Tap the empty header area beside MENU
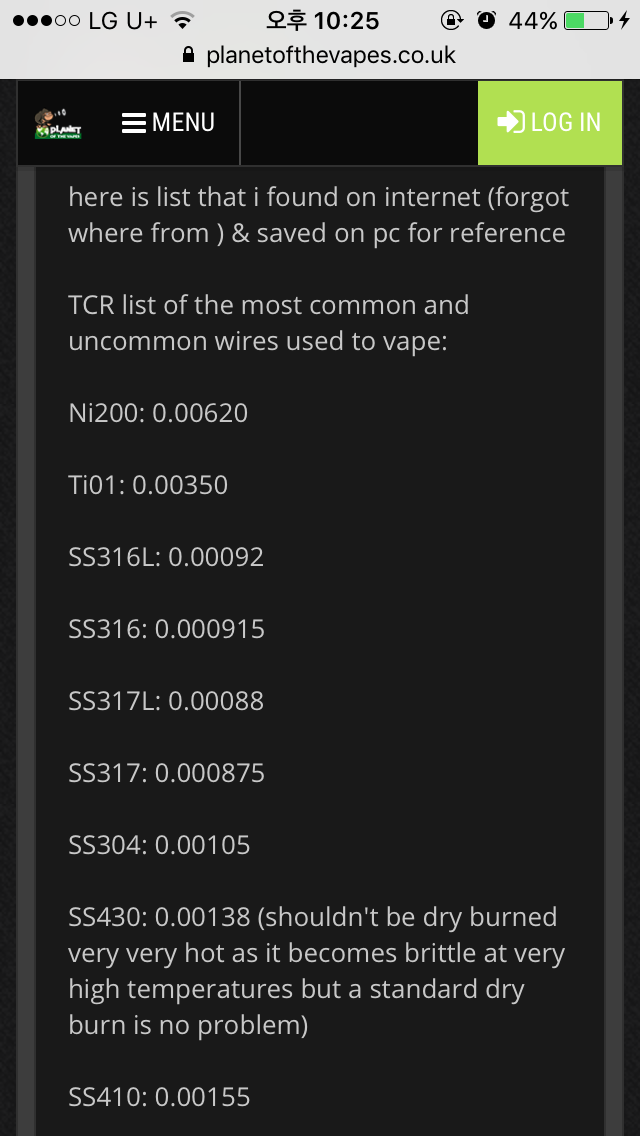Screen dimensions: 640x1136 coord(359,123)
